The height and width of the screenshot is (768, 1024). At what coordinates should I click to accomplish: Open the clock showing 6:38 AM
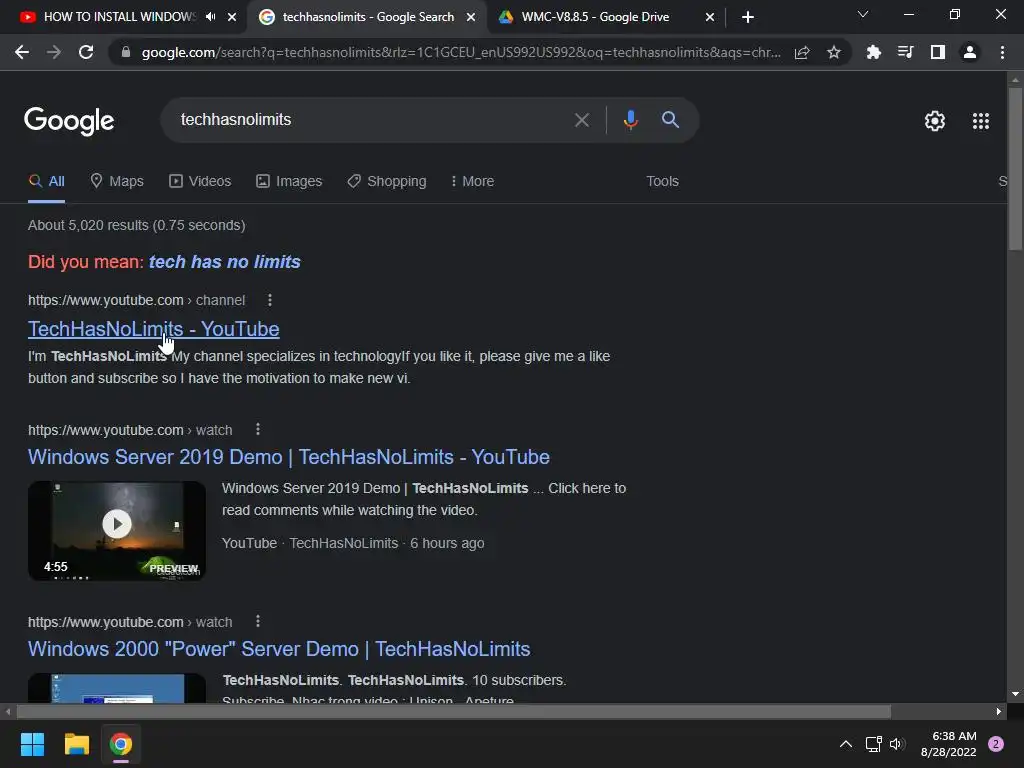pyautogui.click(x=948, y=744)
